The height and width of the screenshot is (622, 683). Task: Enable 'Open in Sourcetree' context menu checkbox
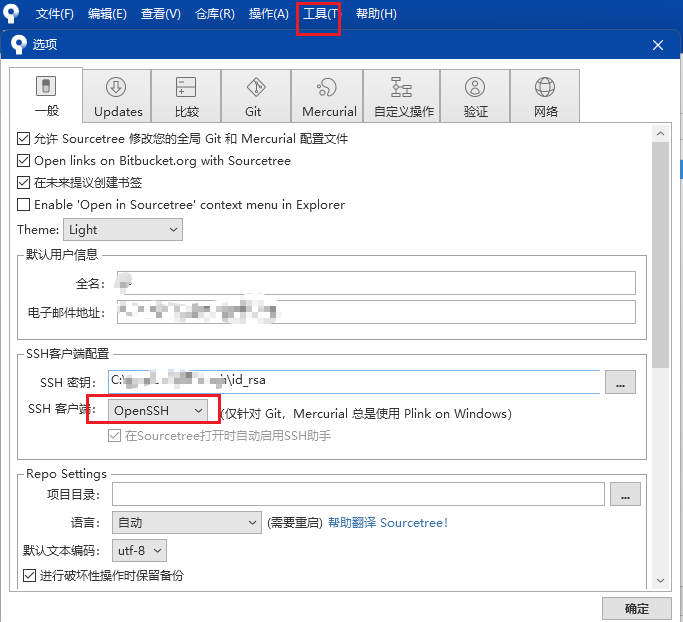24,204
